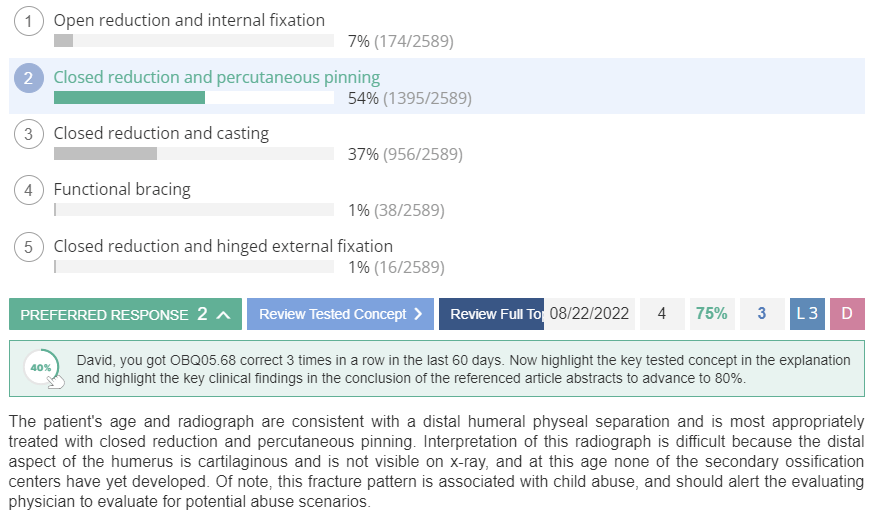Image resolution: width=895 pixels, height=522 pixels.
Task: Click Review Tested Concept right arrow
Action: 418,314
